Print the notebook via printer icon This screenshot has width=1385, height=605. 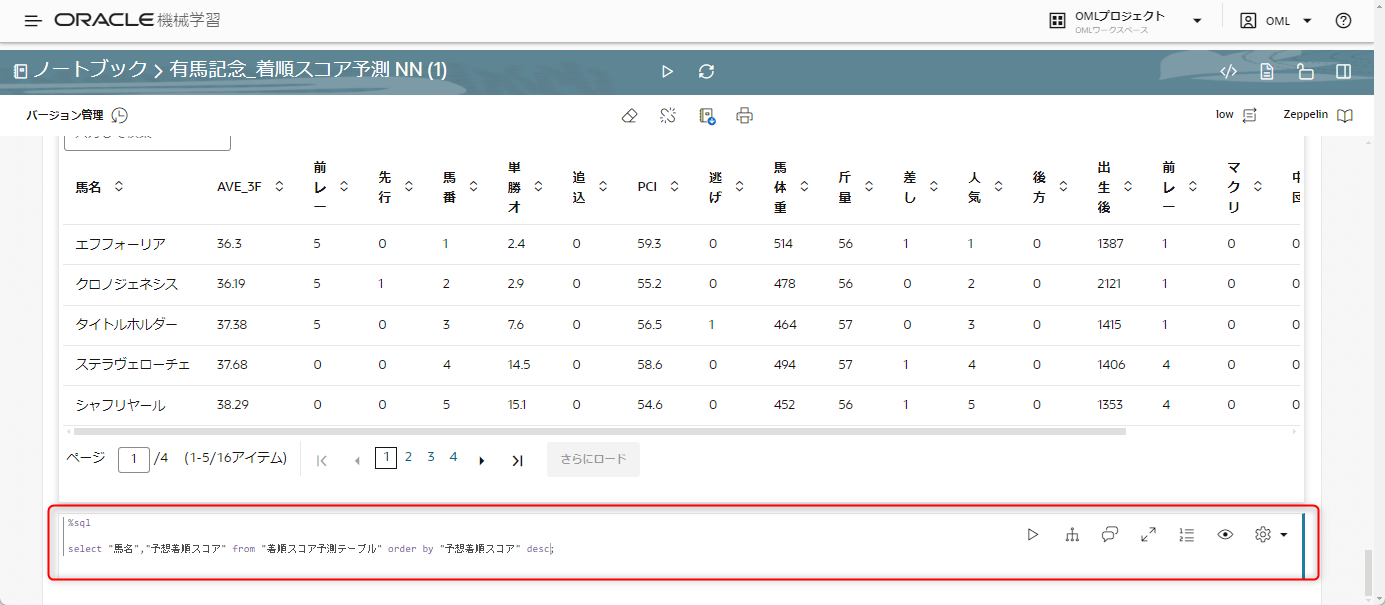[x=744, y=116]
